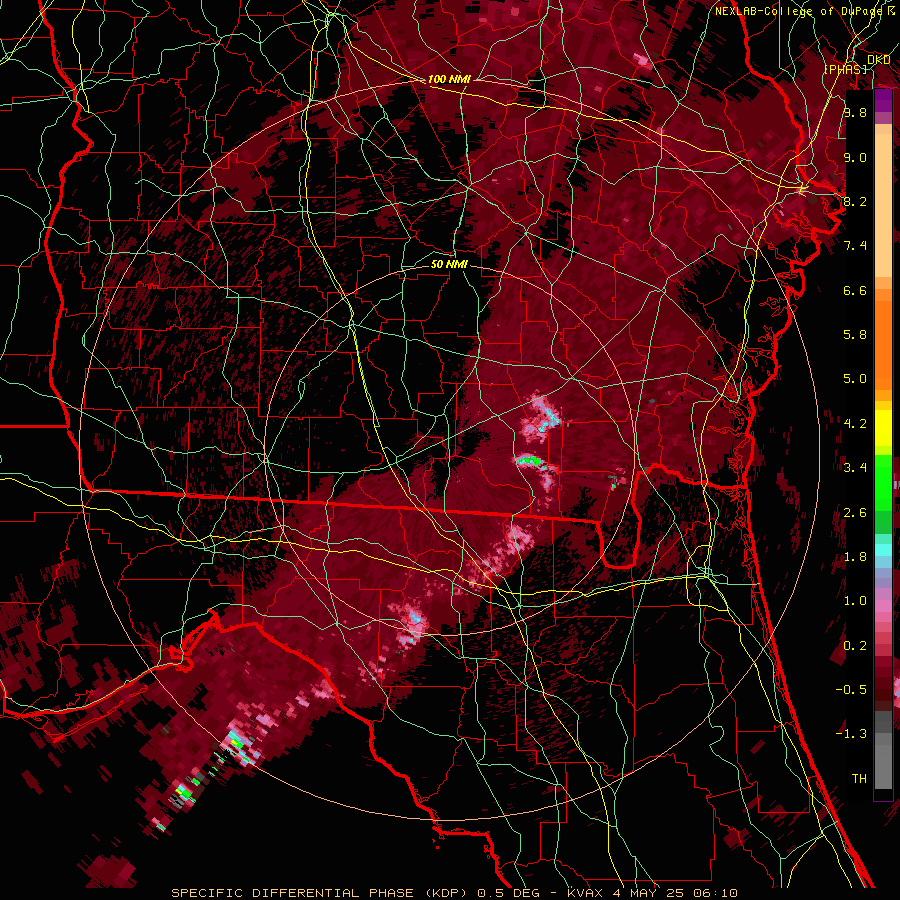Click the 3.4 scale label
The width and height of the screenshot is (900, 900).
tap(855, 468)
